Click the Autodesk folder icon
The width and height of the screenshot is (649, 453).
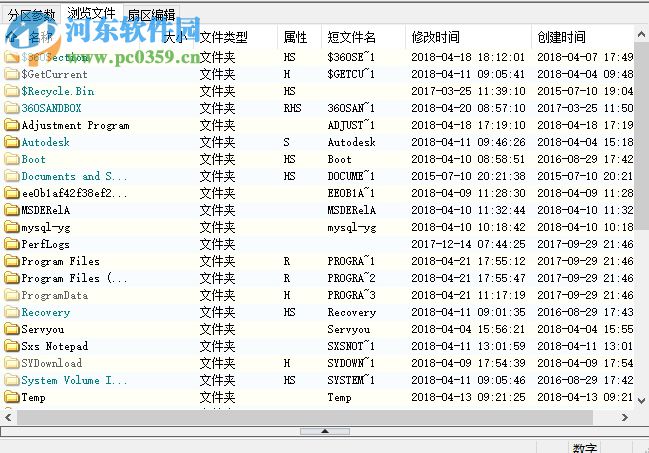pyautogui.click(x=12, y=142)
